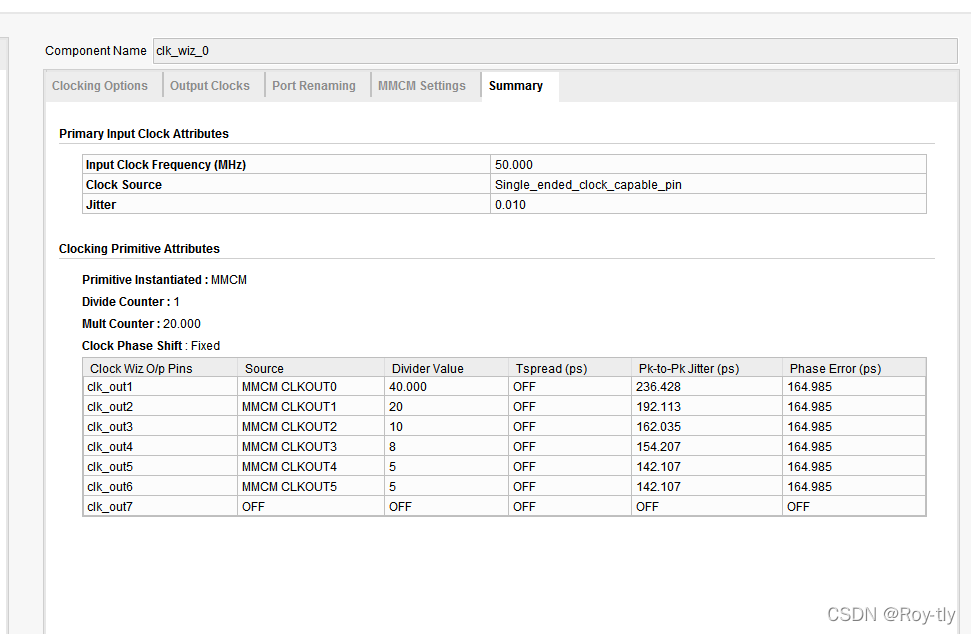Image resolution: width=971 pixels, height=634 pixels.
Task: Click the Mult Counter : 20.000 line
Action: click(x=141, y=324)
